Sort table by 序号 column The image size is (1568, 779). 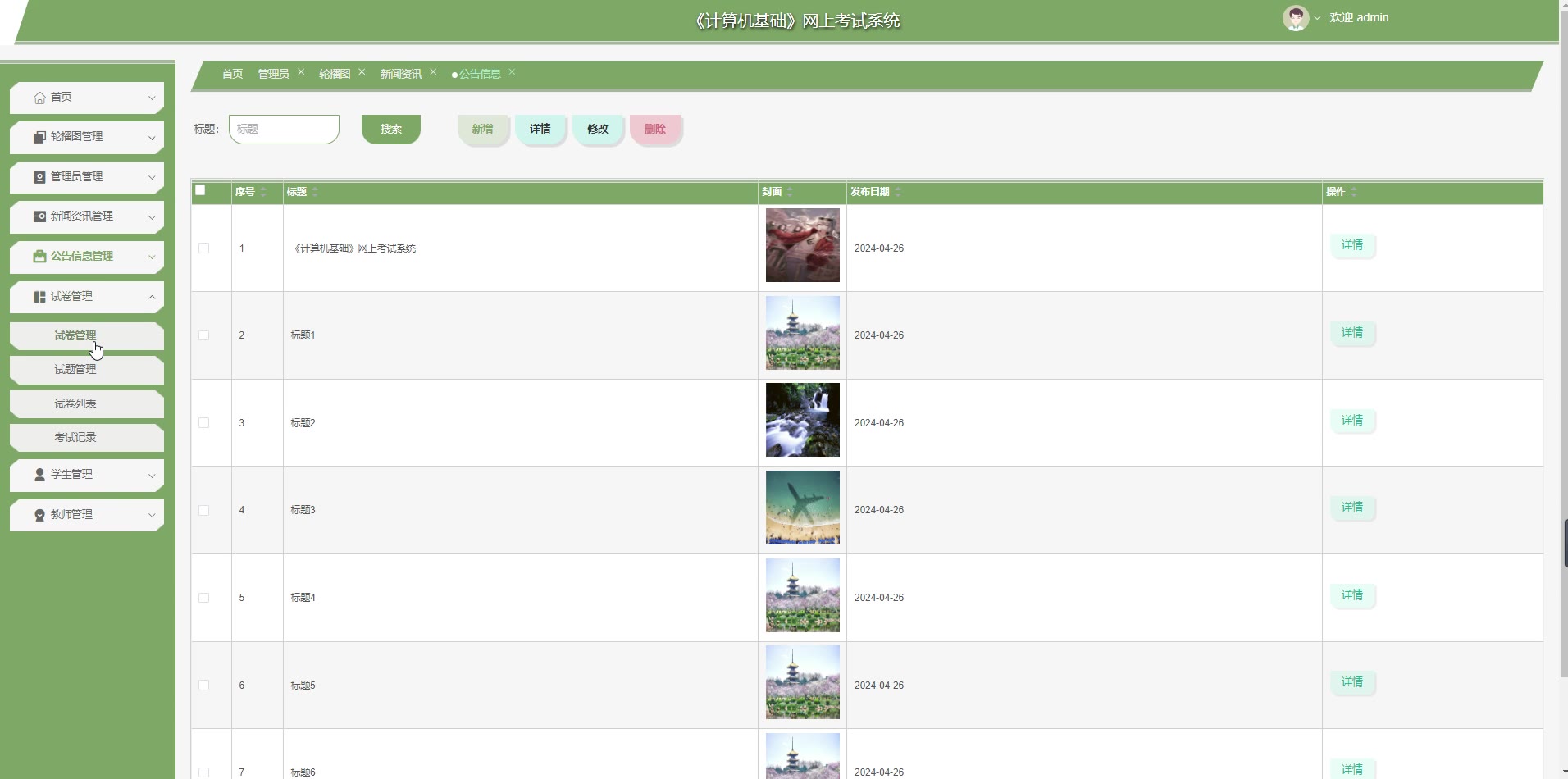tap(263, 192)
